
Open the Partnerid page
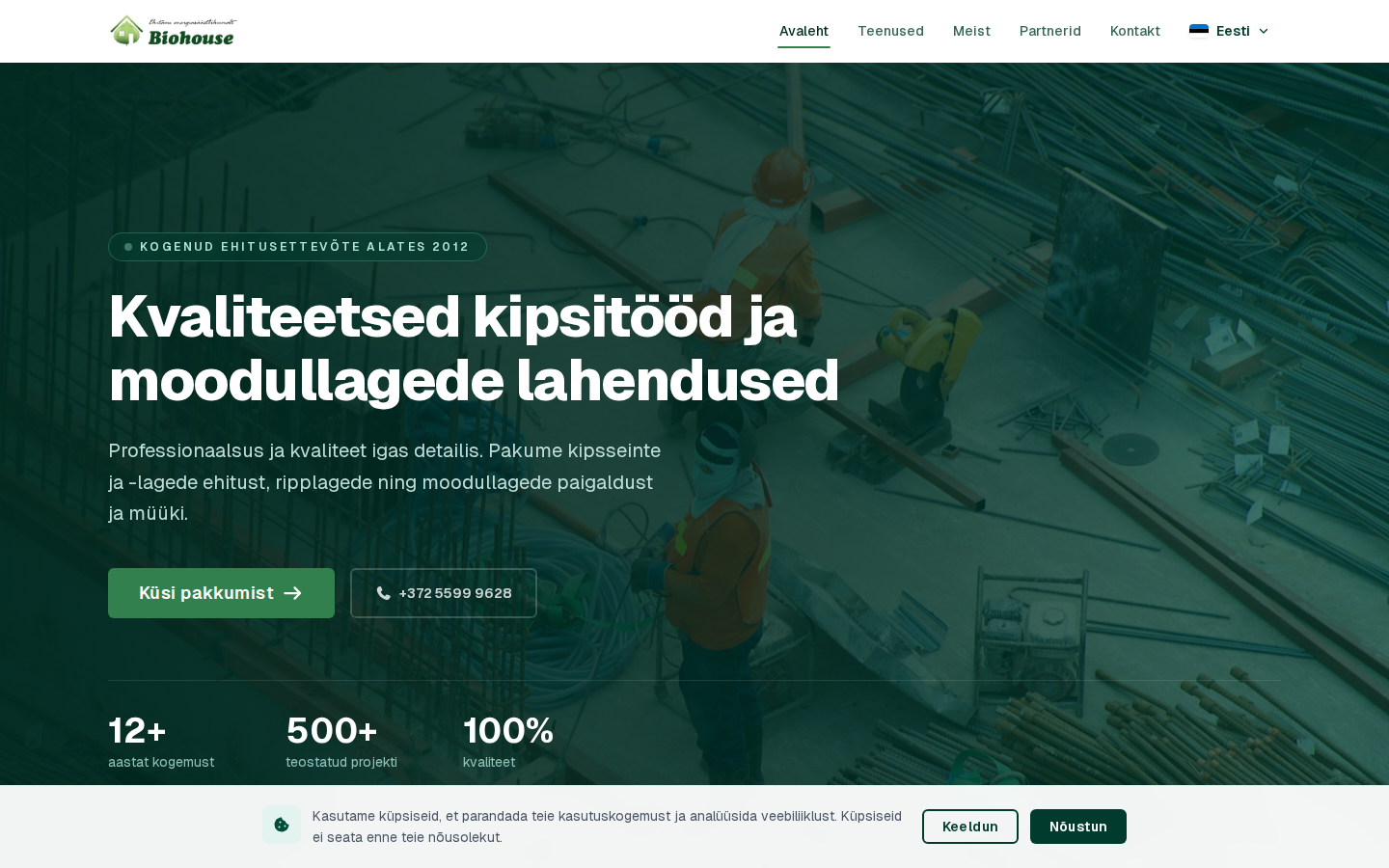(1049, 31)
